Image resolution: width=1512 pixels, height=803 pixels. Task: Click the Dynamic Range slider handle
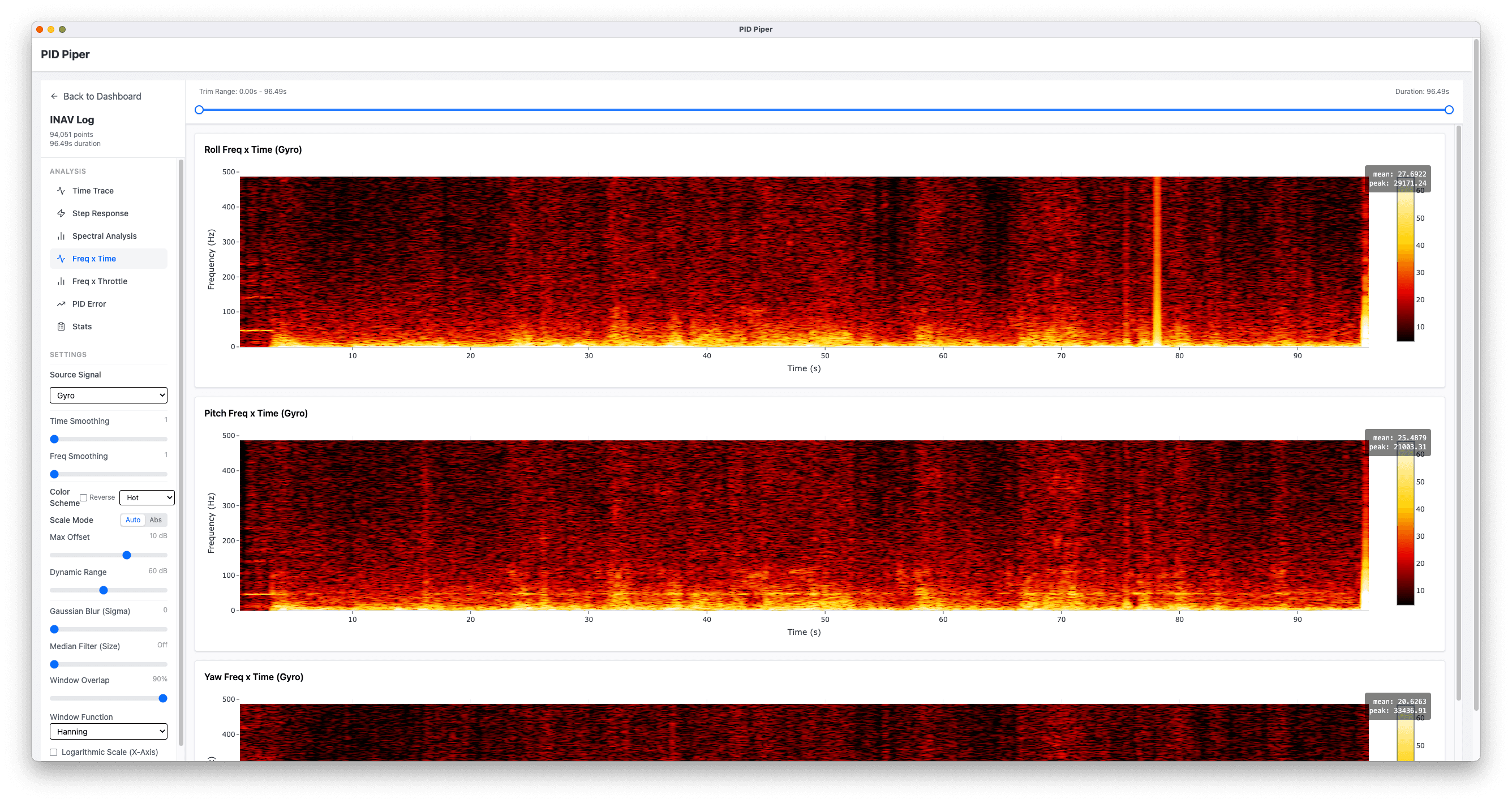tap(104, 591)
